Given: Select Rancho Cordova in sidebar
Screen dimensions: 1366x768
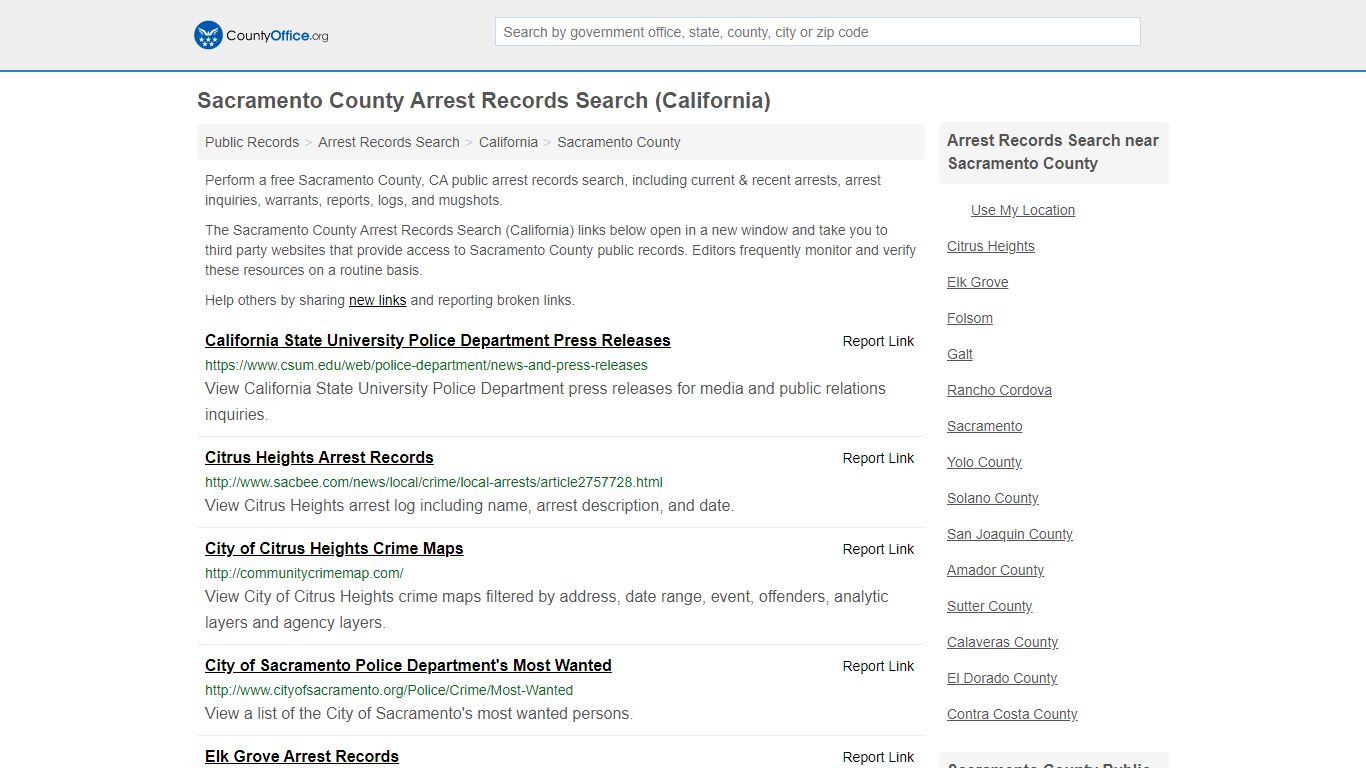Looking at the screenshot, I should (999, 390).
